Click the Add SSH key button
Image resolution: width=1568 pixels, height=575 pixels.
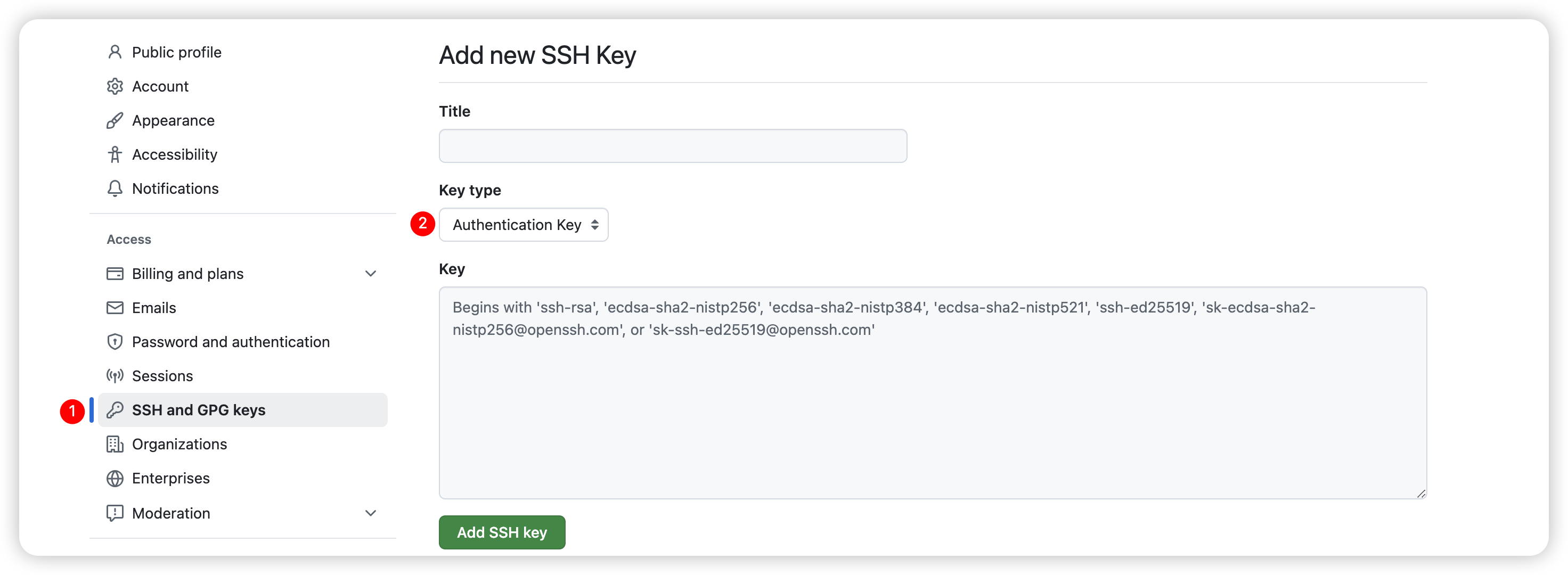pos(502,532)
